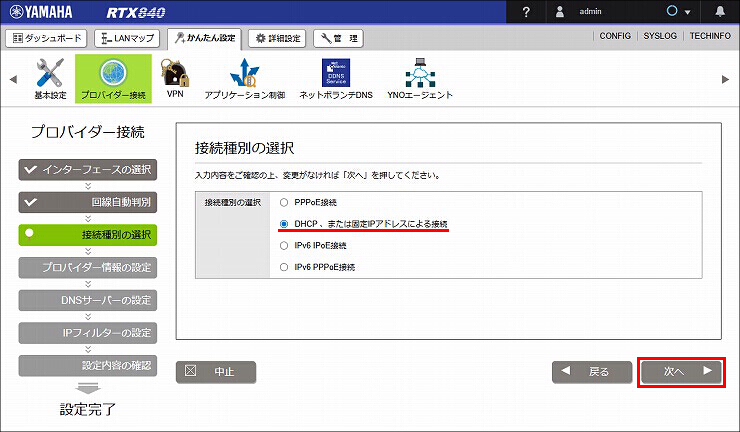Click プロバイダー情報の設定 step
Viewport: 740px width, 432px height.
click(x=88, y=267)
